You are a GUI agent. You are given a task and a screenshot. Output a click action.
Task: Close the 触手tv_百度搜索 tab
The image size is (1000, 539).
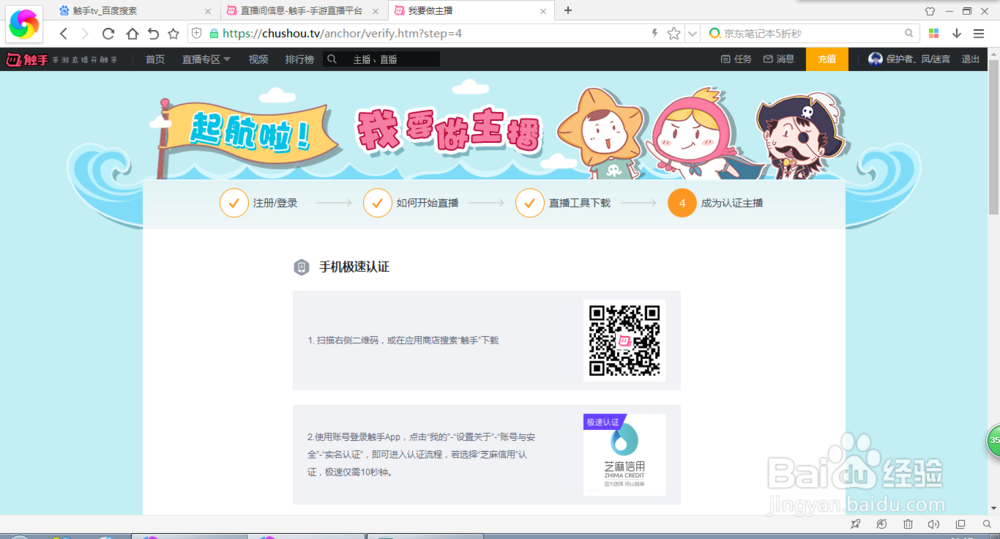(x=207, y=11)
